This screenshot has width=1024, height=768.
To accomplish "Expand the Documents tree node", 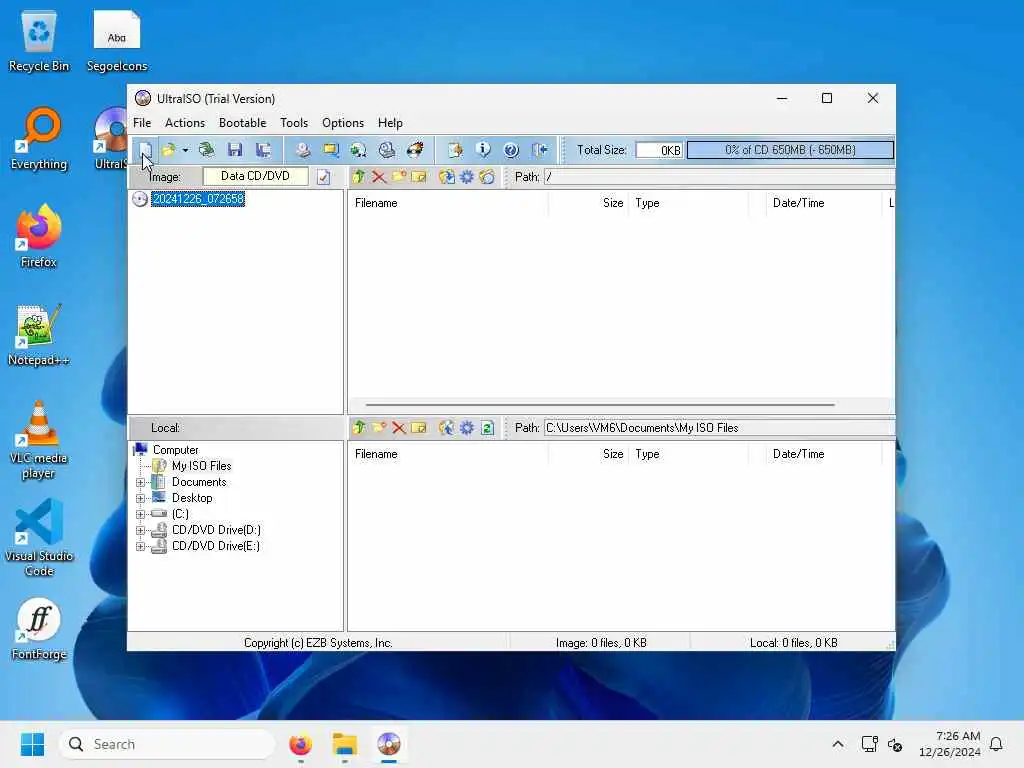I will click(140, 483).
